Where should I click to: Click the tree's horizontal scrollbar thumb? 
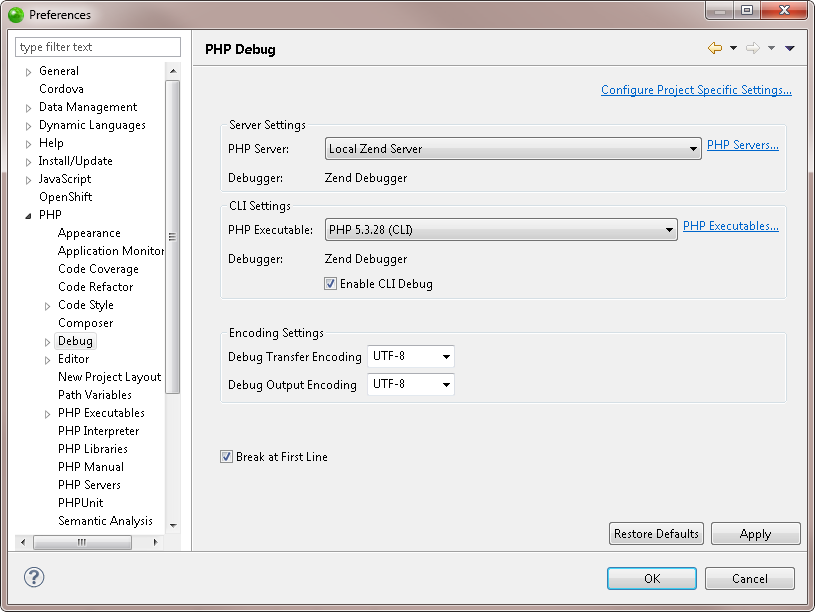tap(82, 542)
